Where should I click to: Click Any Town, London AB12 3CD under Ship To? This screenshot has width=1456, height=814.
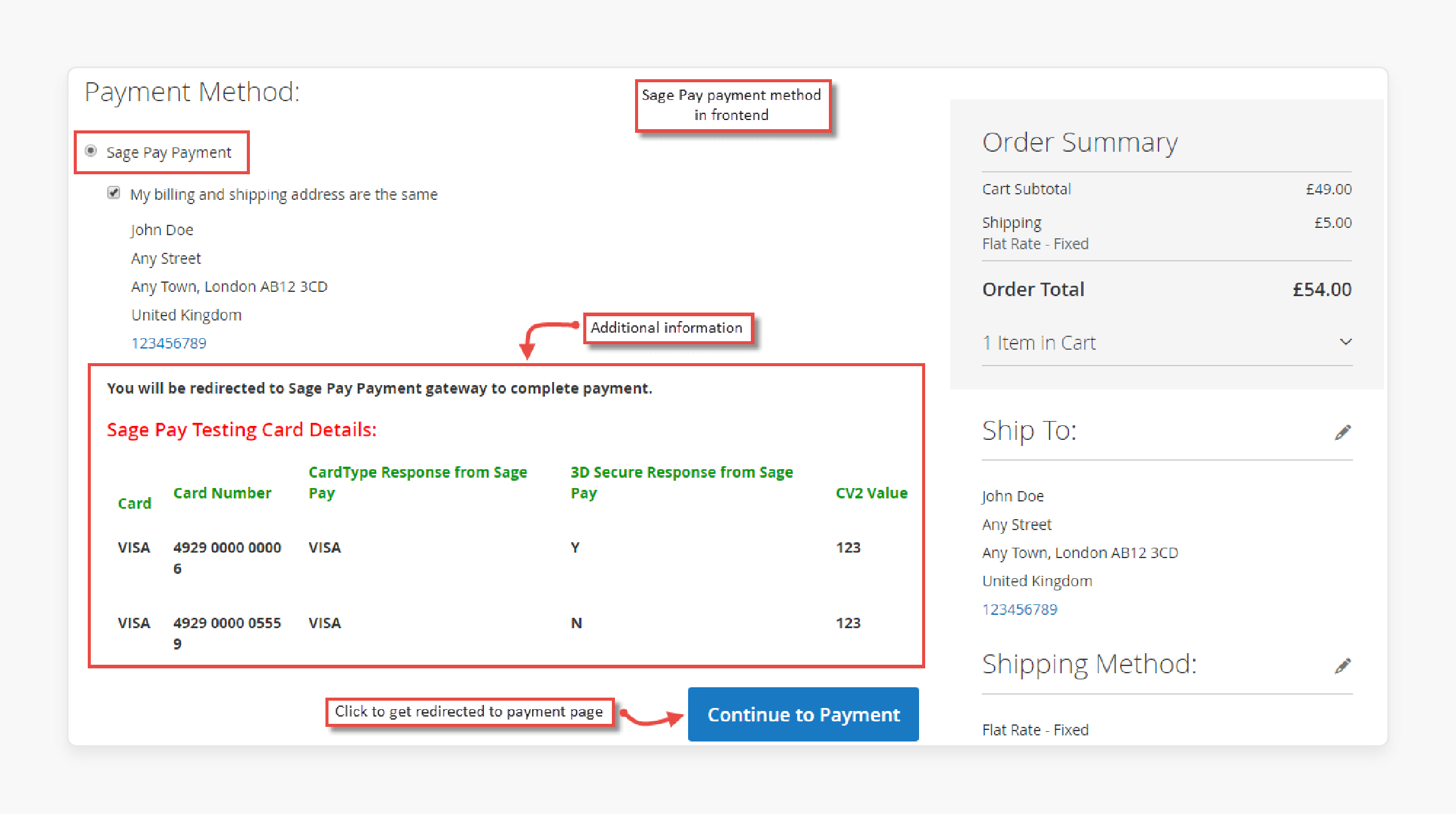[x=1080, y=553]
